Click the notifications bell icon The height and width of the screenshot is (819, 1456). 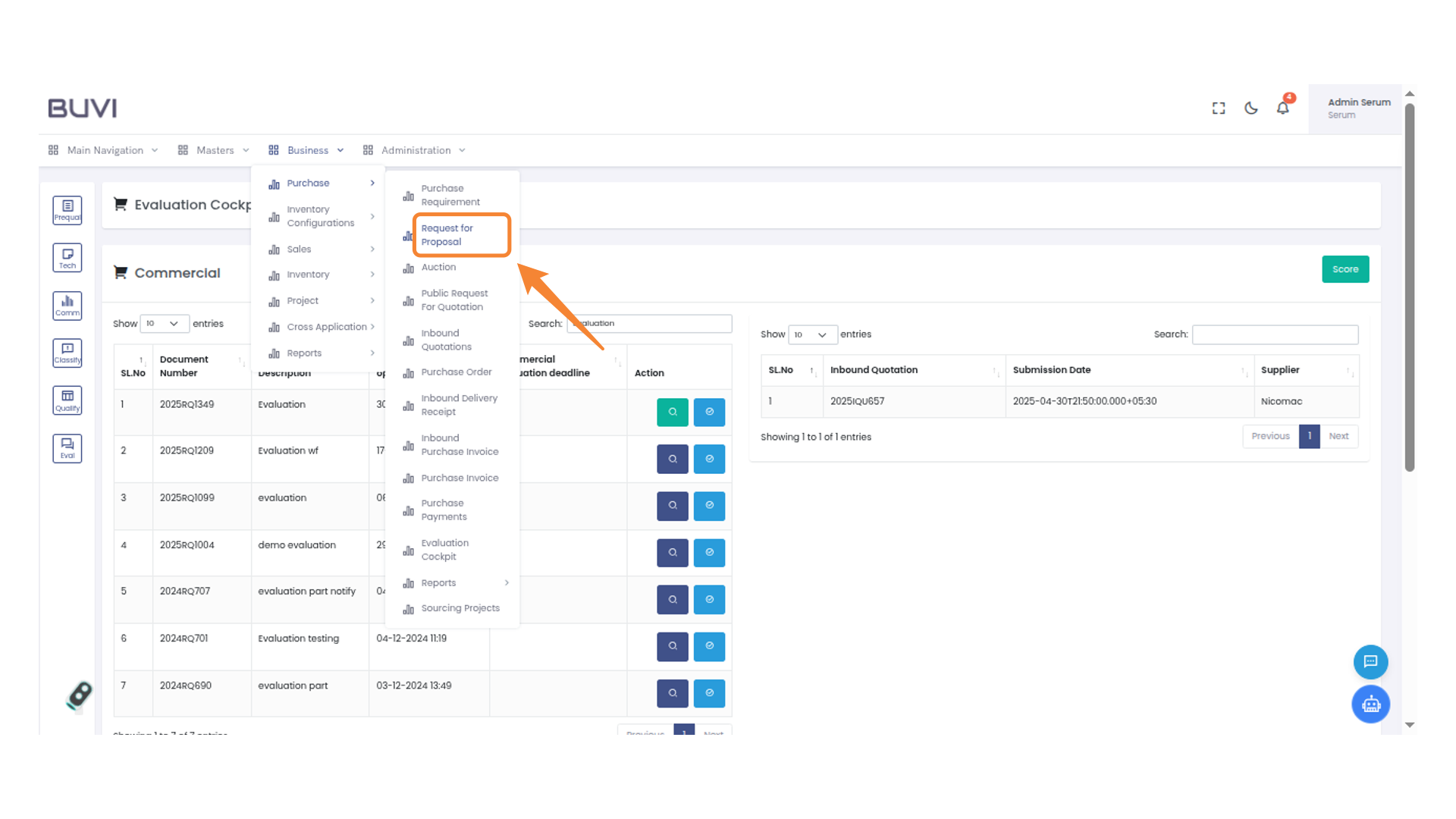point(1282,108)
